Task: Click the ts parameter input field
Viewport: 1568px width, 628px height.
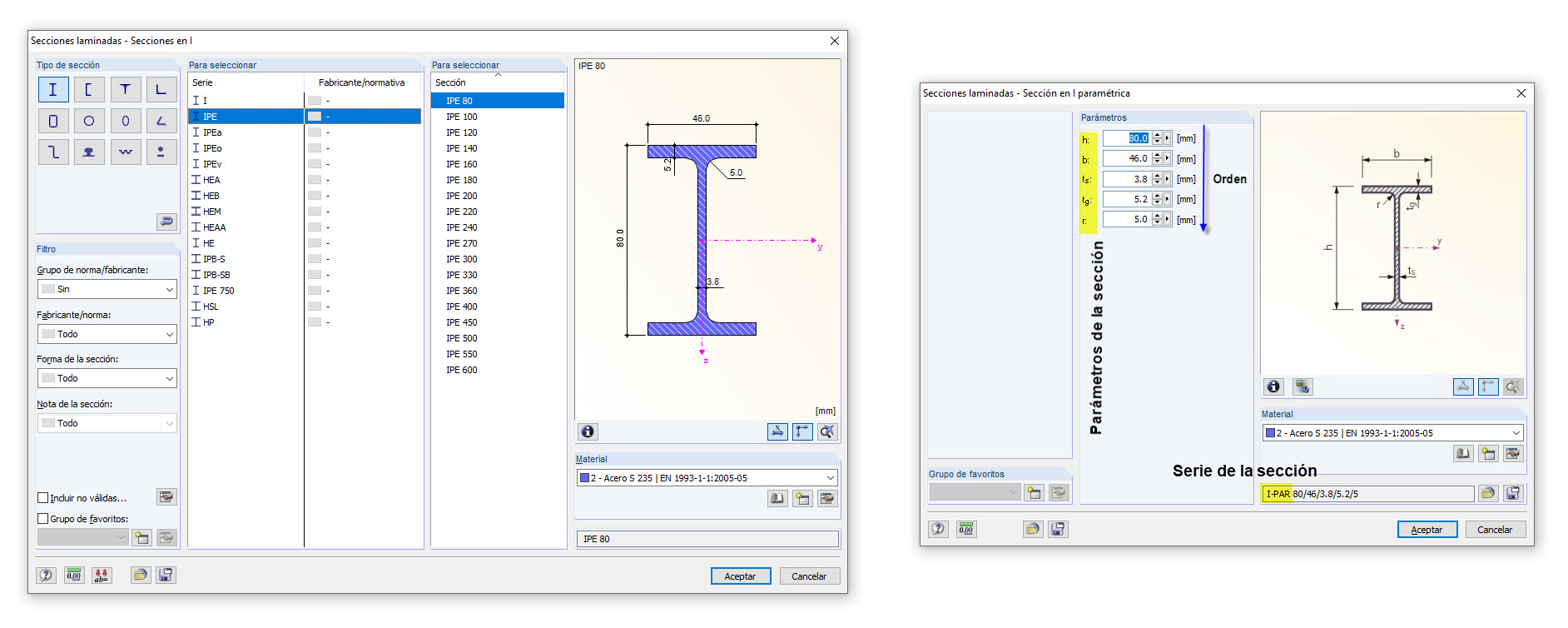Action: tap(1127, 179)
